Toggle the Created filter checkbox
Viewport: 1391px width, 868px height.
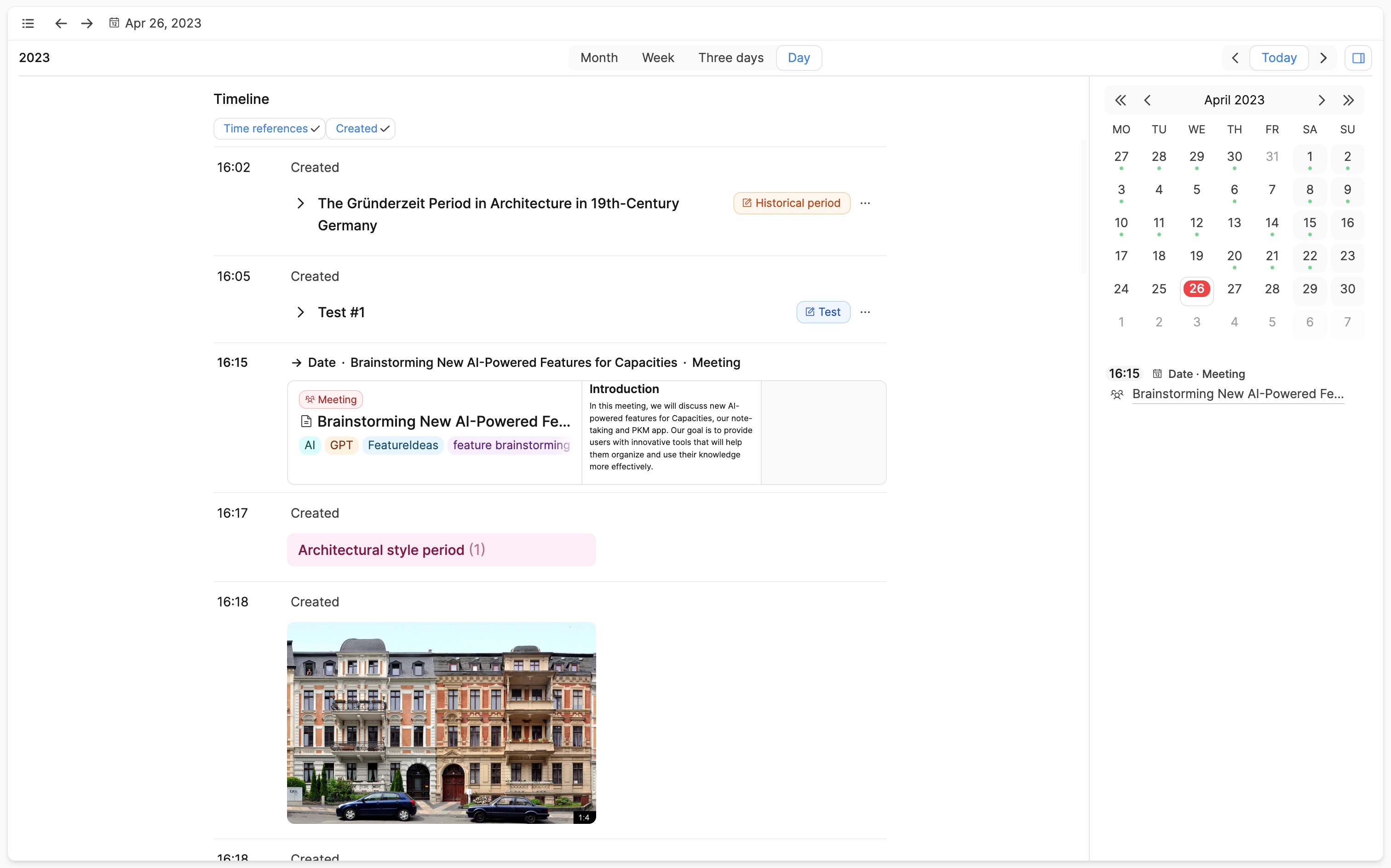pos(362,128)
